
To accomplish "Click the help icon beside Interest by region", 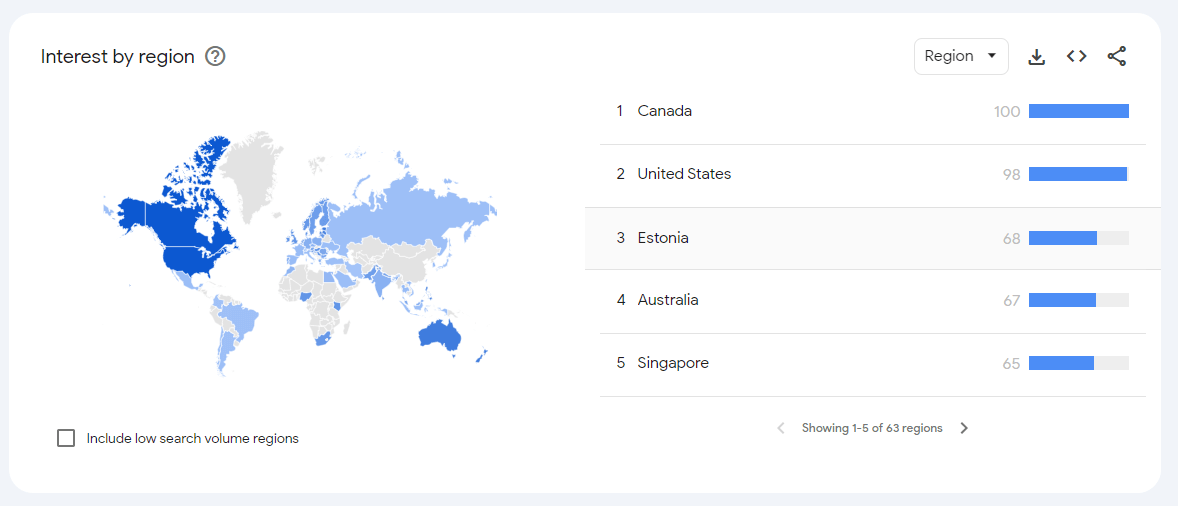I will coord(215,56).
